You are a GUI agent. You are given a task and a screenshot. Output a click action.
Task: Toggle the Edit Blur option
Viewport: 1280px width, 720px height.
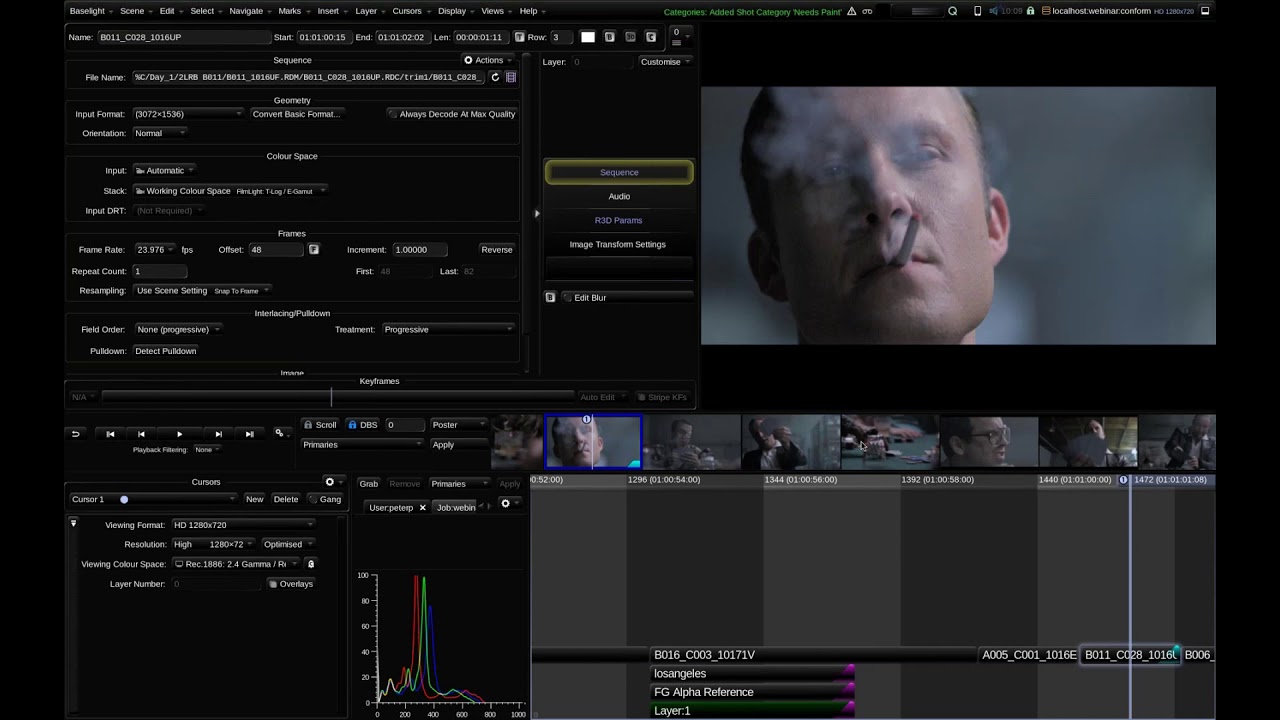pos(627,297)
